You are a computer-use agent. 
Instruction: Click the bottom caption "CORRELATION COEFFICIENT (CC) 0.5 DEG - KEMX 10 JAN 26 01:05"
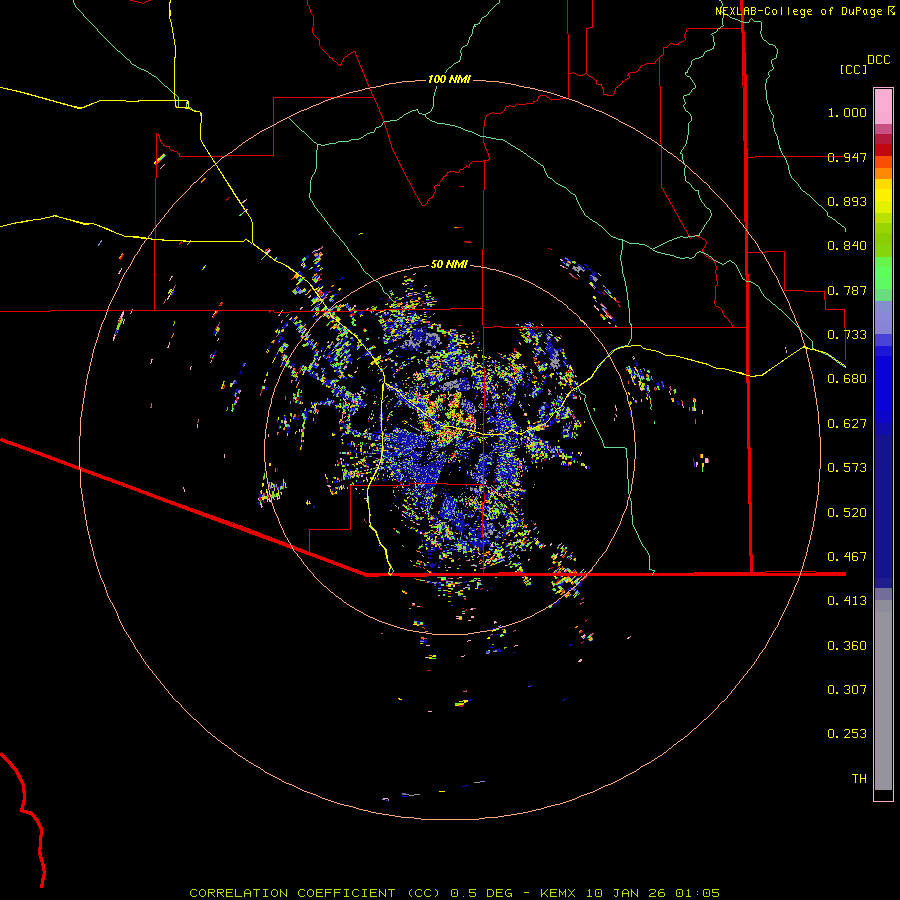coord(454,893)
